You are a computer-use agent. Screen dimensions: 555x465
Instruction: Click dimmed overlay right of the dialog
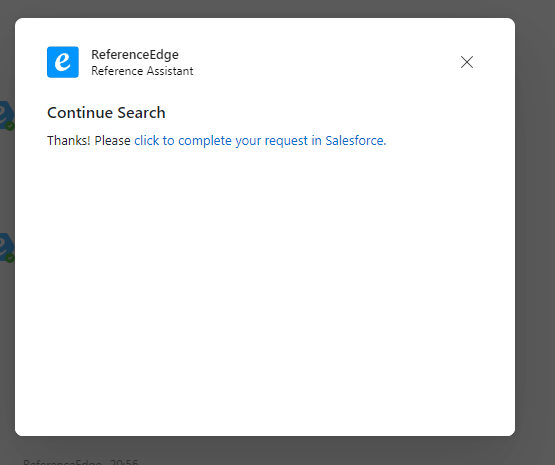pyautogui.click(x=535, y=226)
